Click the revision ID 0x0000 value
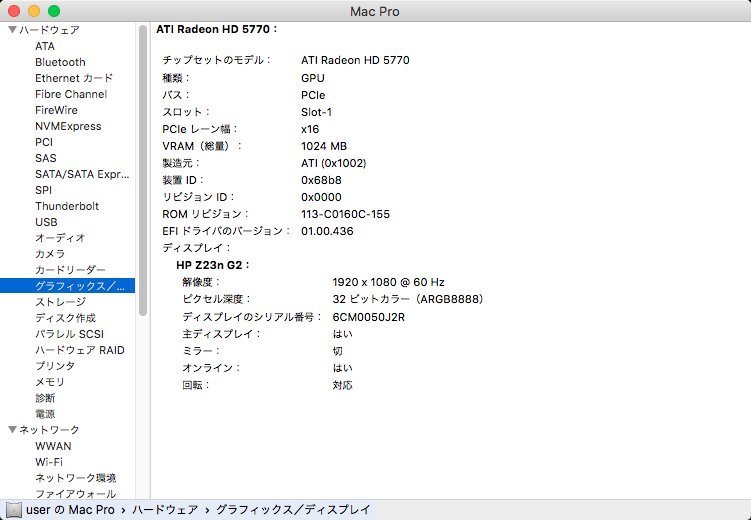This screenshot has height=520, width=751. [x=321, y=197]
